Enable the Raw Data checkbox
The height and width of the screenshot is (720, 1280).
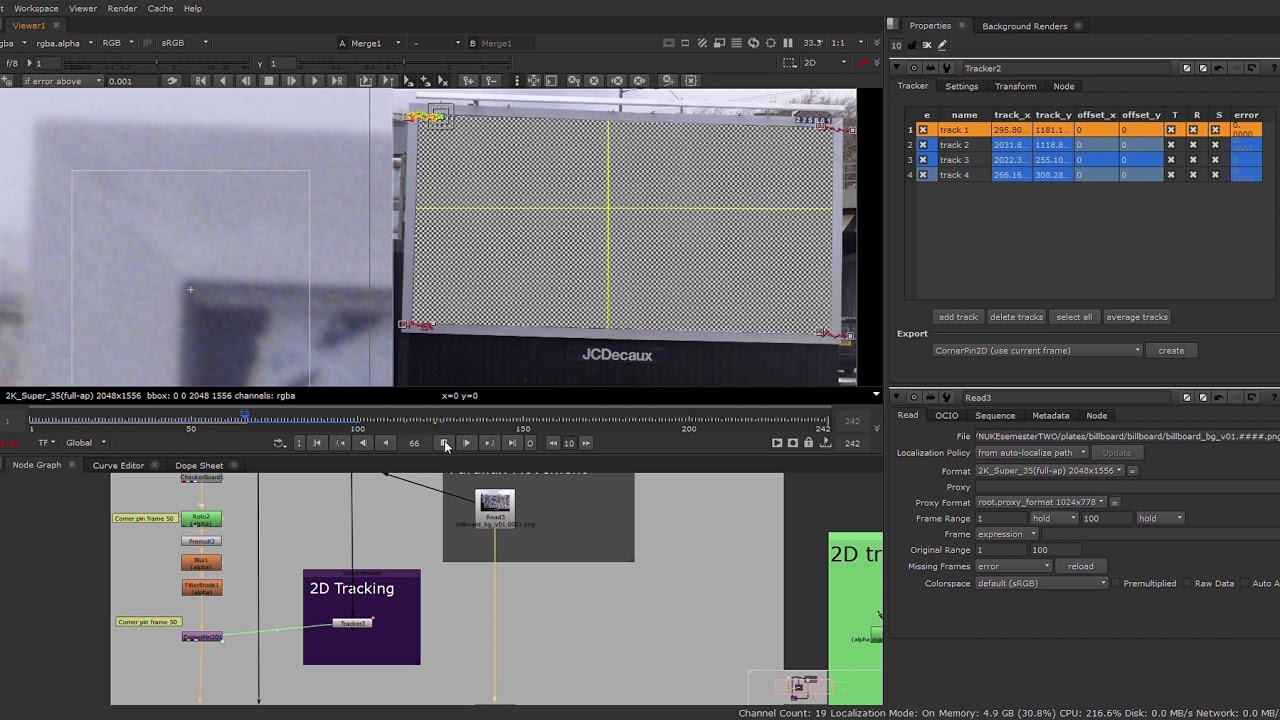1187,584
